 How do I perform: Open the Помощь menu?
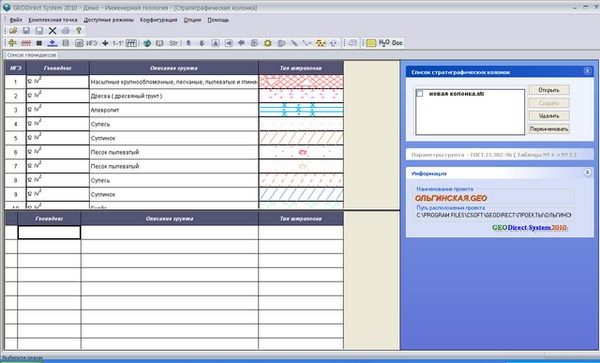point(218,20)
